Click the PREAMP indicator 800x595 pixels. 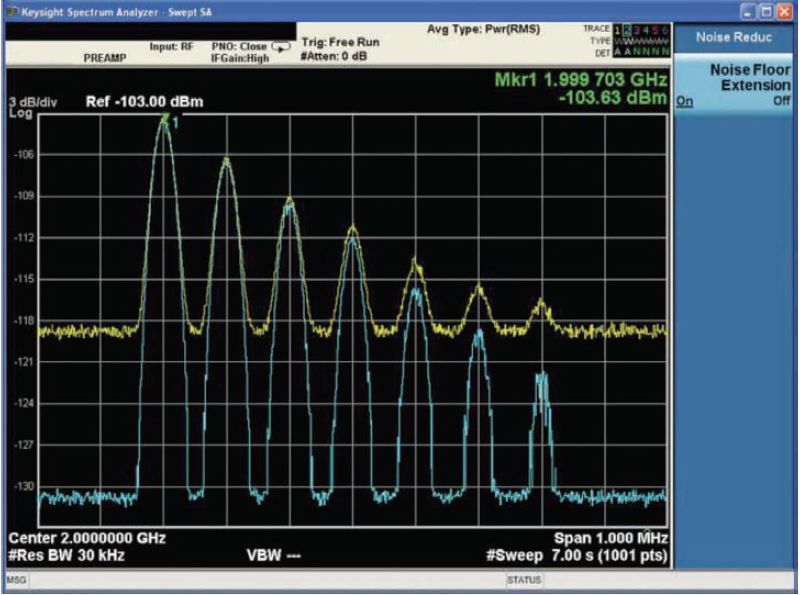tap(105, 58)
